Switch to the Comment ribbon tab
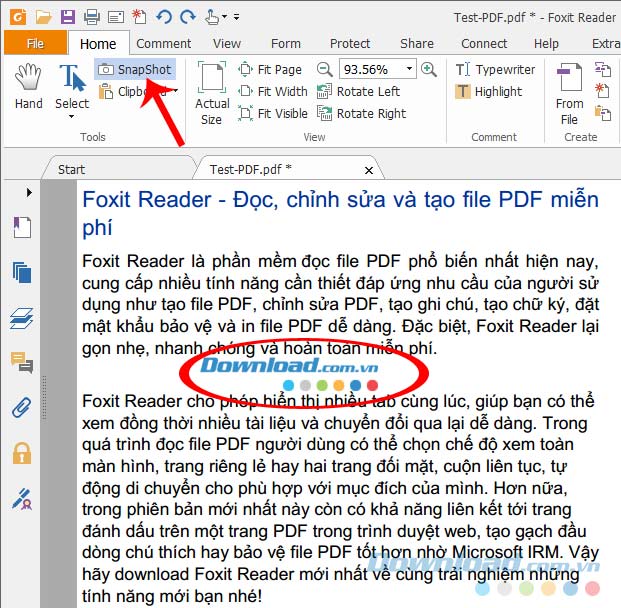The width and height of the screenshot is (621, 608). click(x=164, y=43)
